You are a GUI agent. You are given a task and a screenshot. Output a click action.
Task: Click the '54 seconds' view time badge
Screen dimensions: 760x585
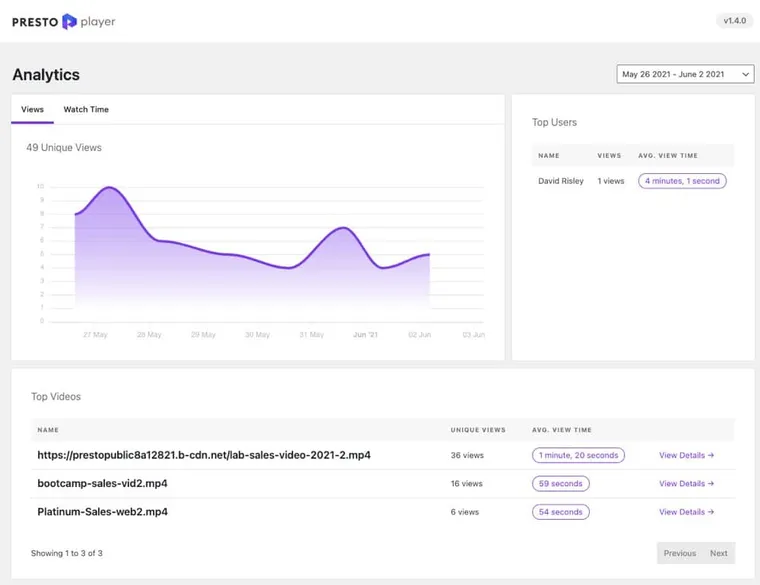pyautogui.click(x=561, y=512)
